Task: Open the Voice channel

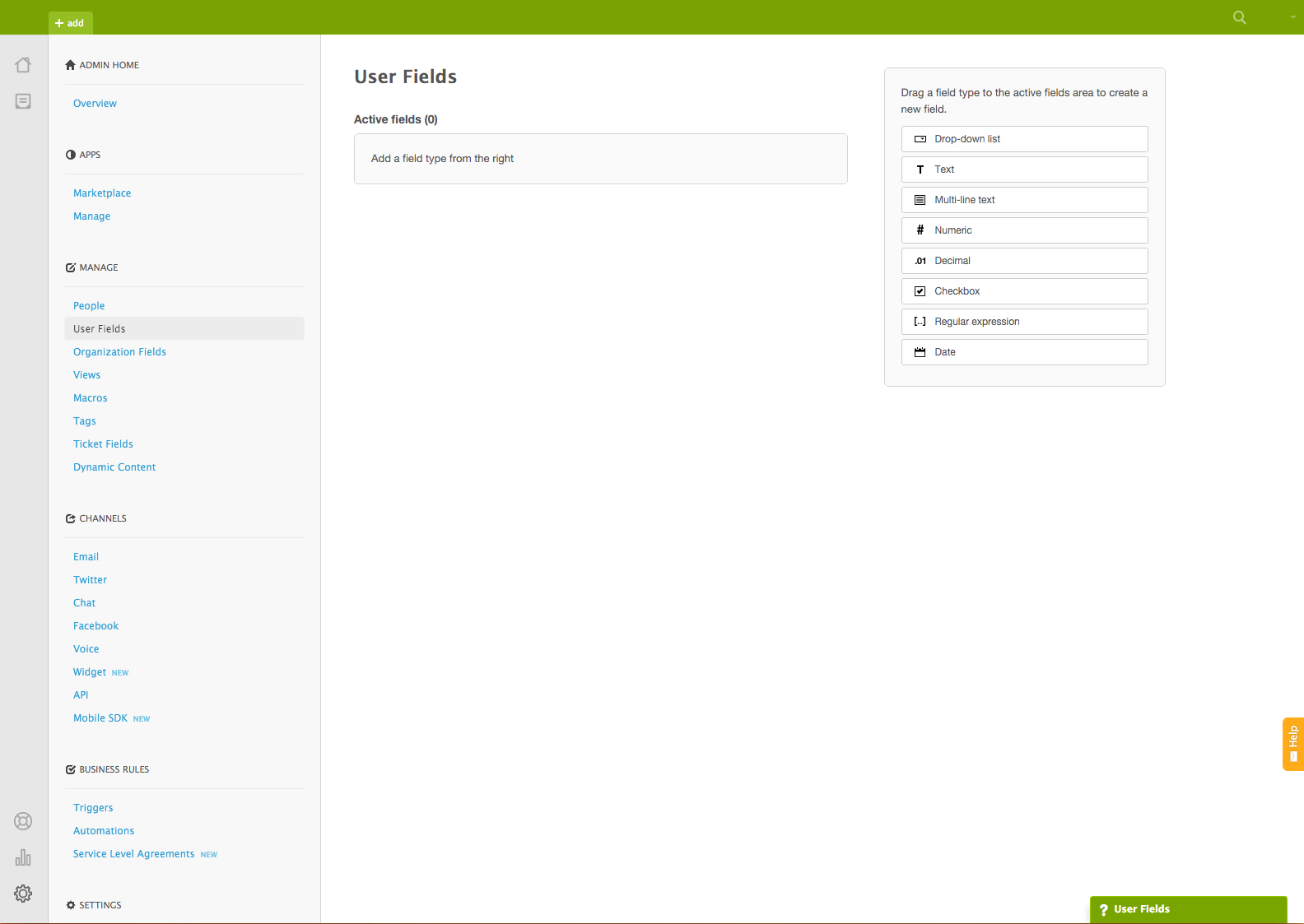Action: click(86, 649)
